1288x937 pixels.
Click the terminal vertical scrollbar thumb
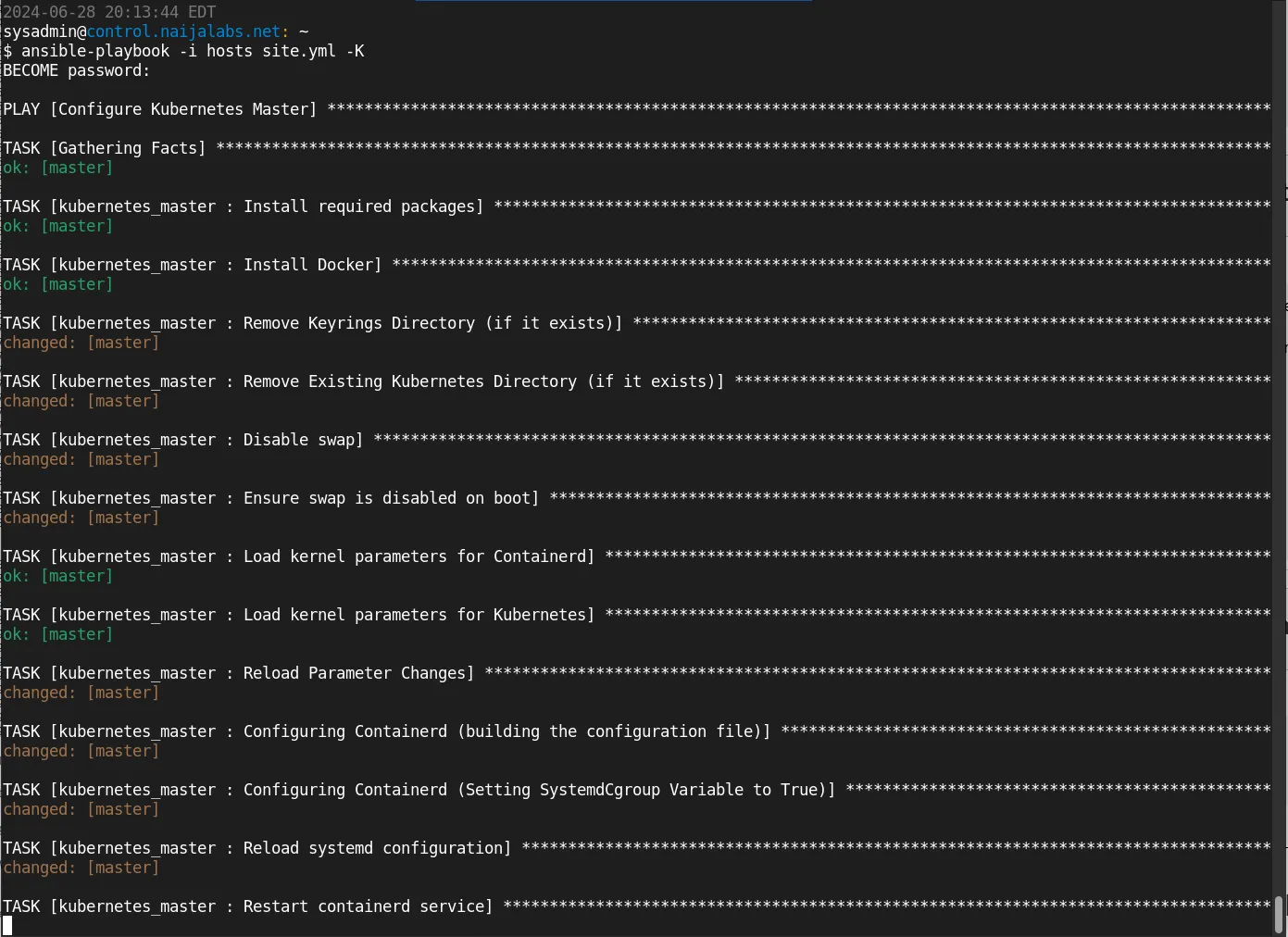point(1280,915)
